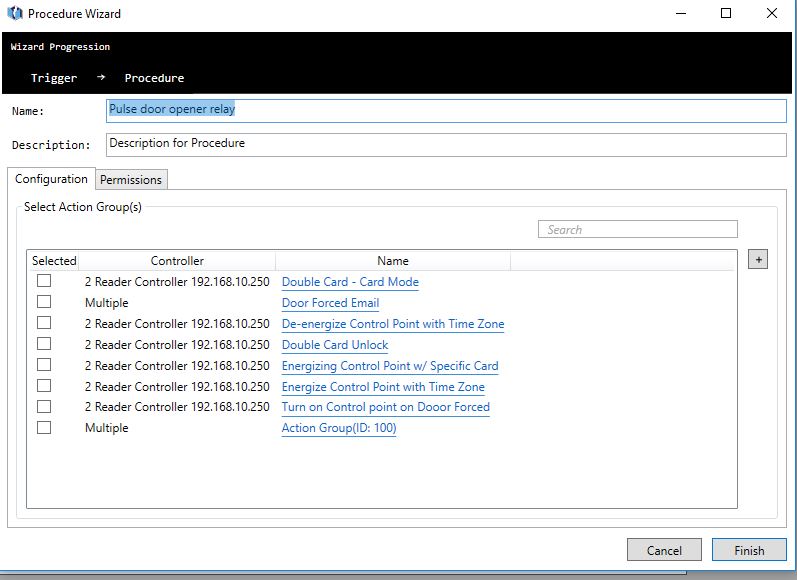Toggle Energize Control Point with Time Zone checkbox
This screenshot has width=797, height=580.
[x=44, y=386]
